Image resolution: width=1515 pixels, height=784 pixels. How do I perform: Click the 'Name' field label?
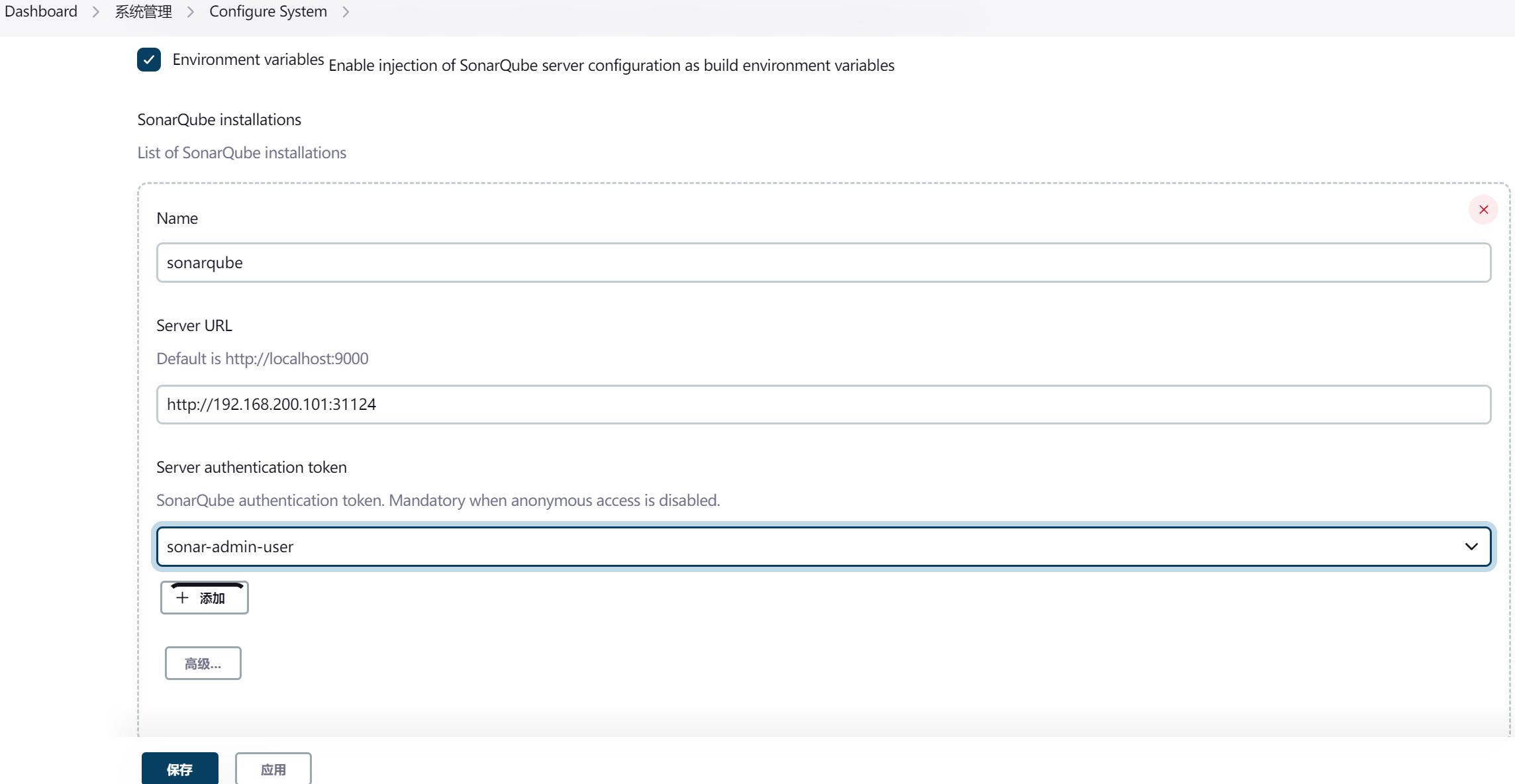coord(177,219)
